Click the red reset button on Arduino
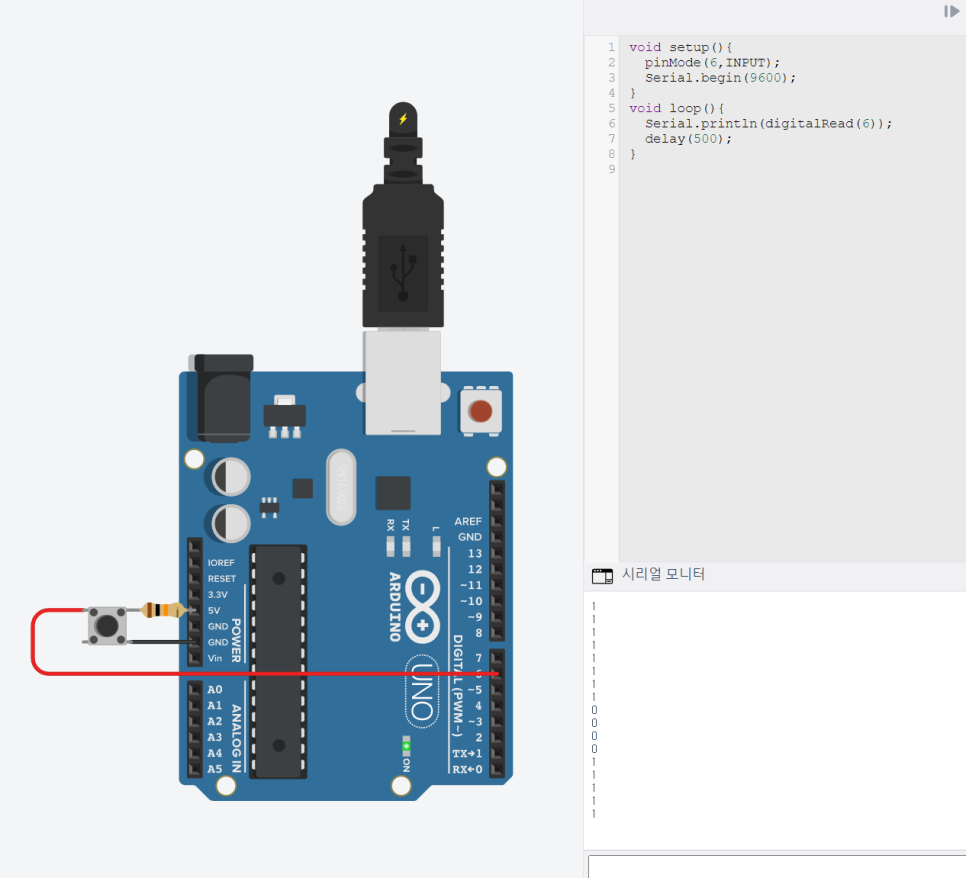The width and height of the screenshot is (966, 878). pyautogui.click(x=481, y=411)
